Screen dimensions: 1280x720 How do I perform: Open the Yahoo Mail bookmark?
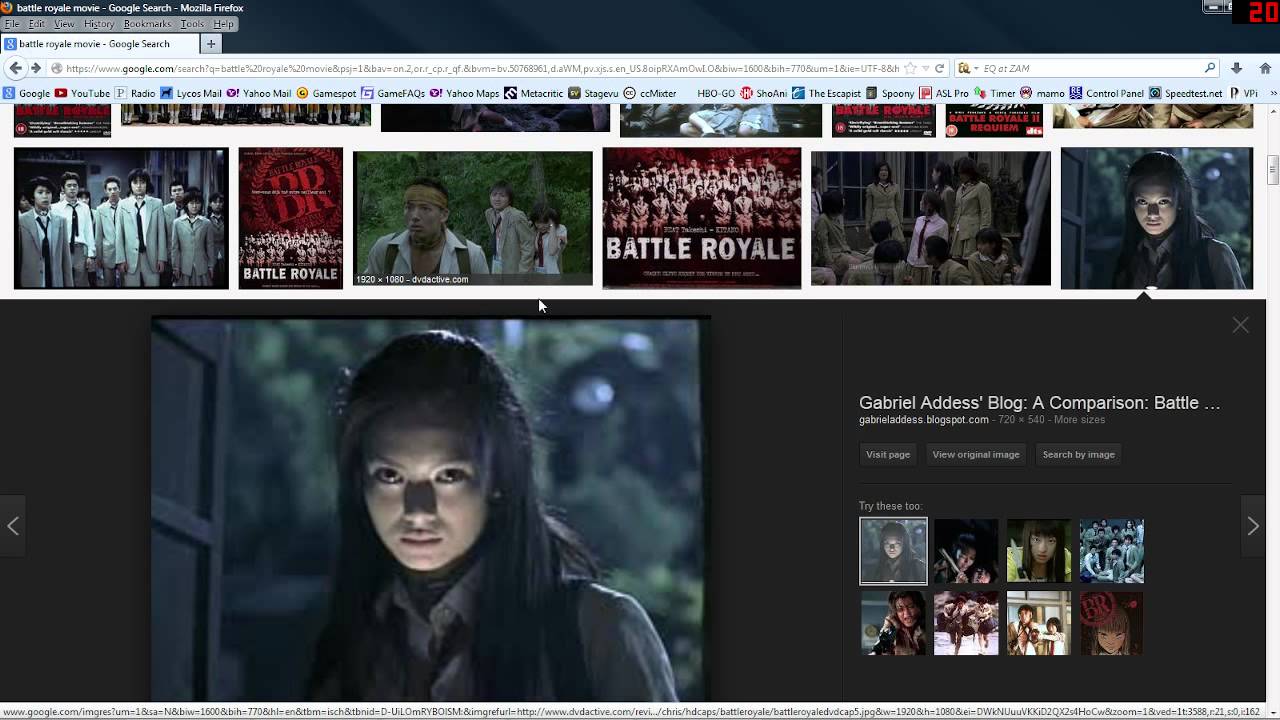259,93
